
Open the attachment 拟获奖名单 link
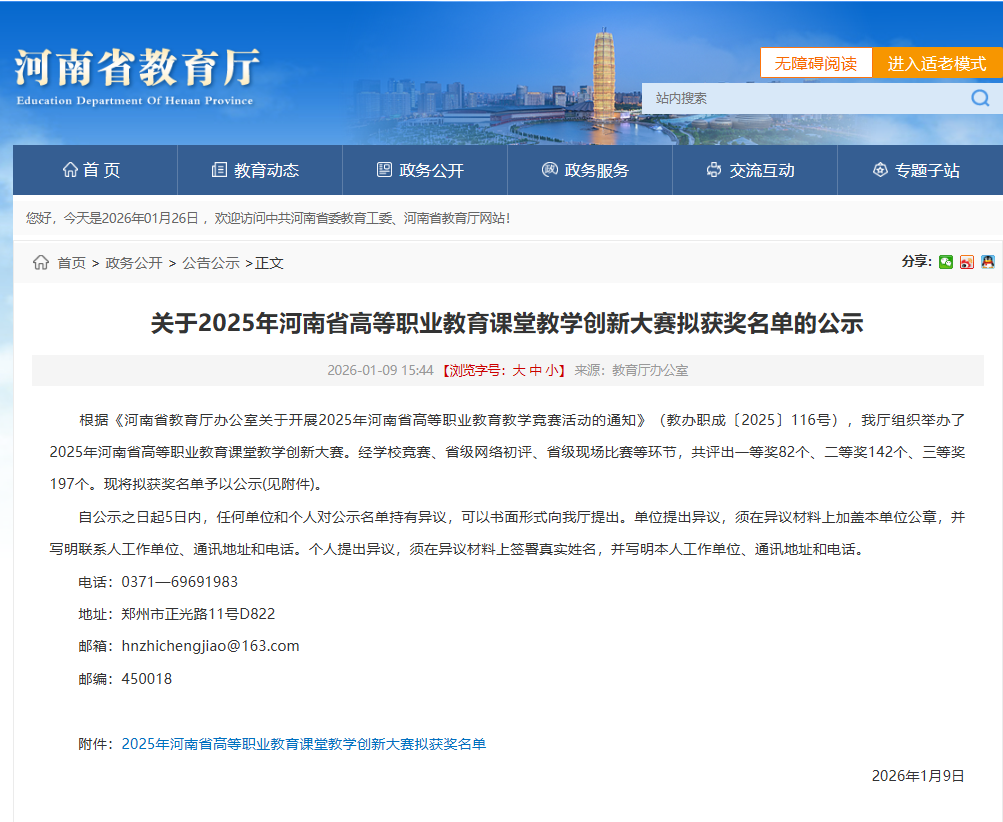point(303,744)
